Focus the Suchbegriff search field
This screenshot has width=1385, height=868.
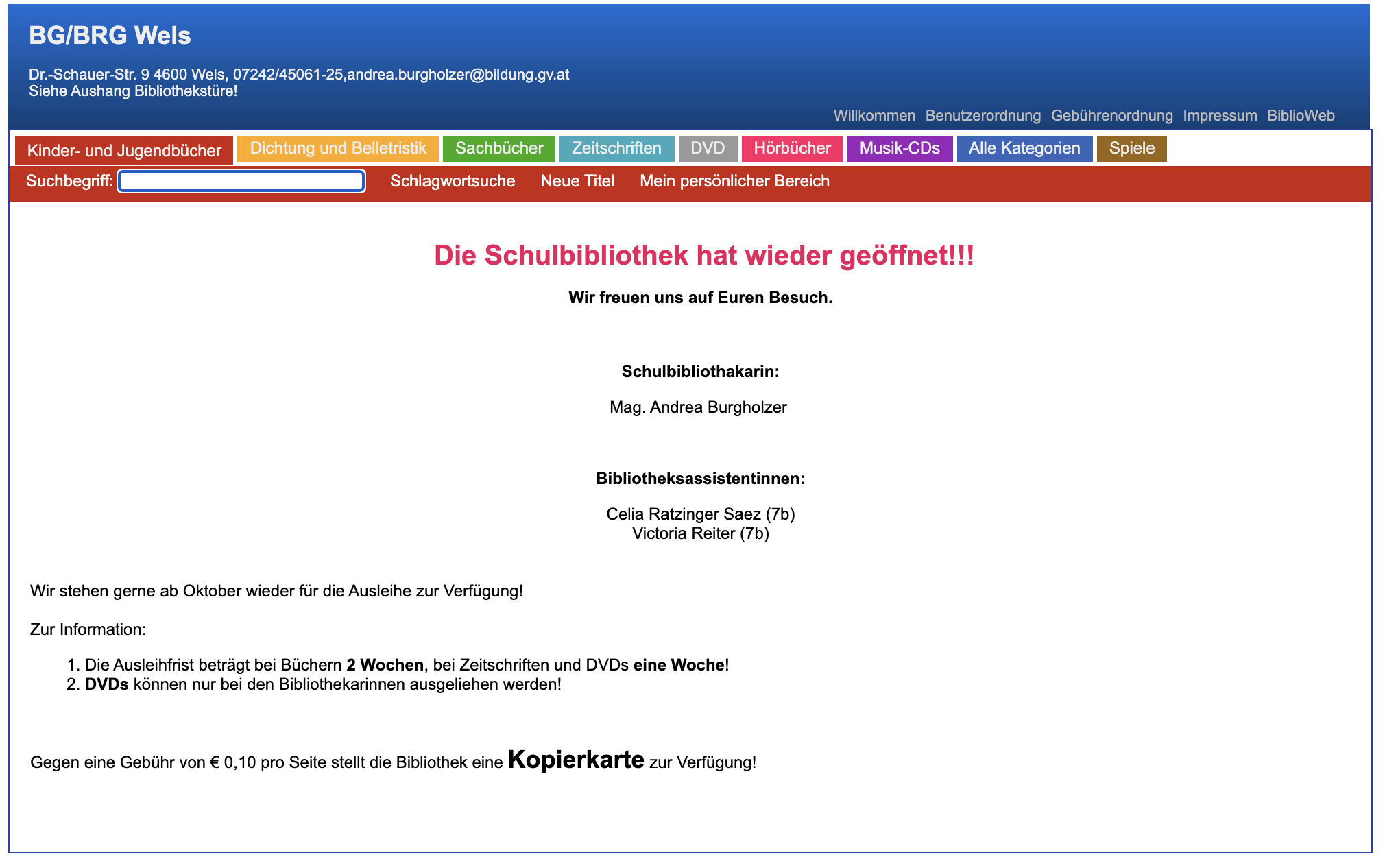coord(241,181)
